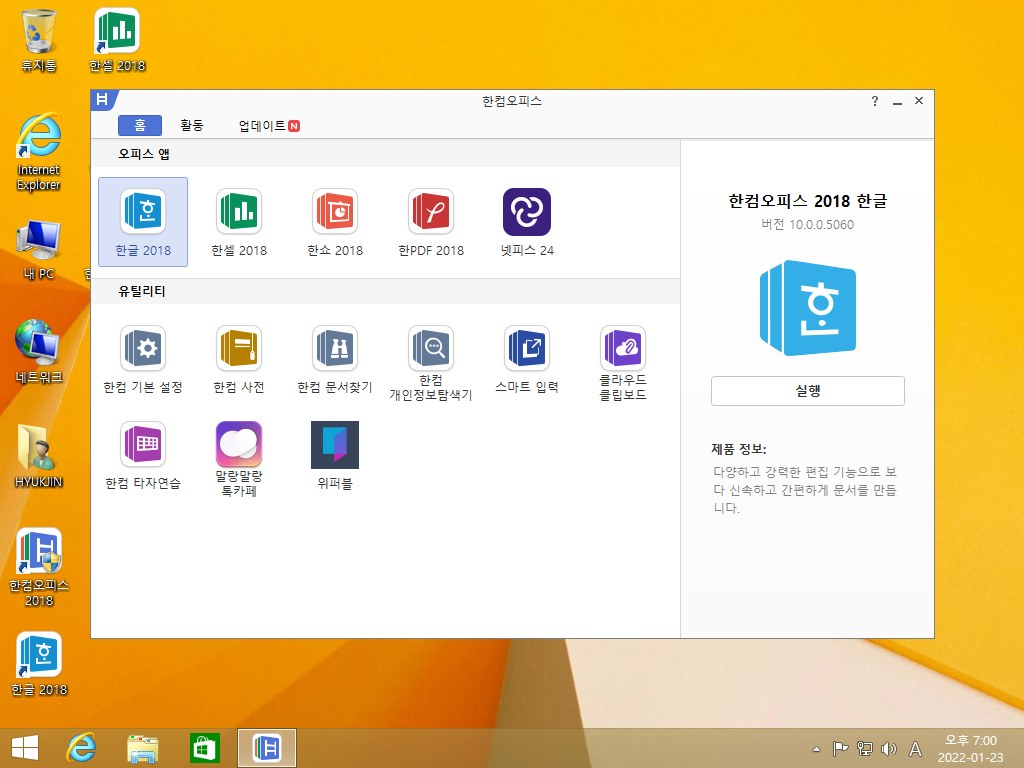
Task: Open 한컴 개인정보탐색기 utility
Action: [431, 363]
